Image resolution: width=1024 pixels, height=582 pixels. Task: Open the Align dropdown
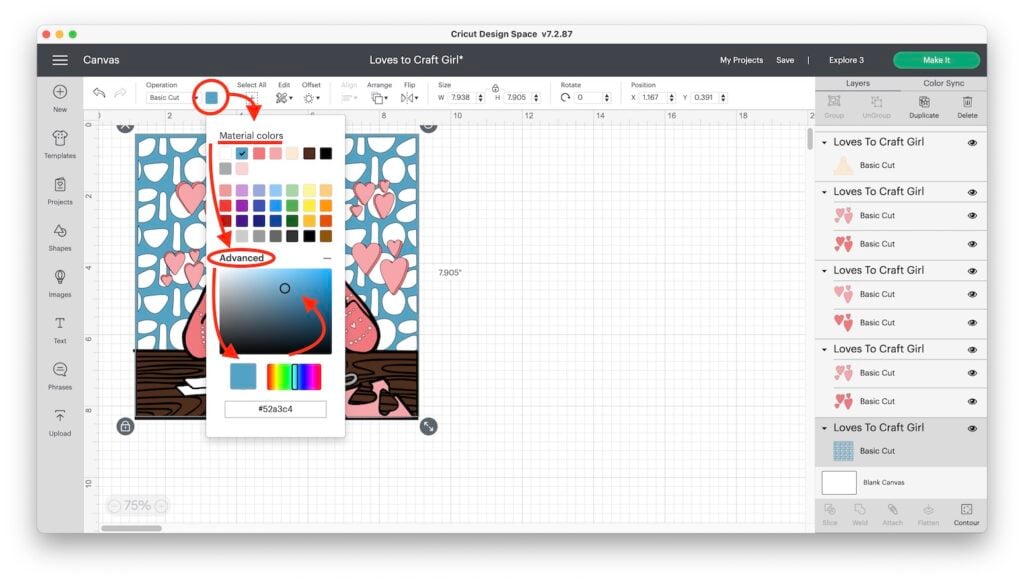pos(349,98)
